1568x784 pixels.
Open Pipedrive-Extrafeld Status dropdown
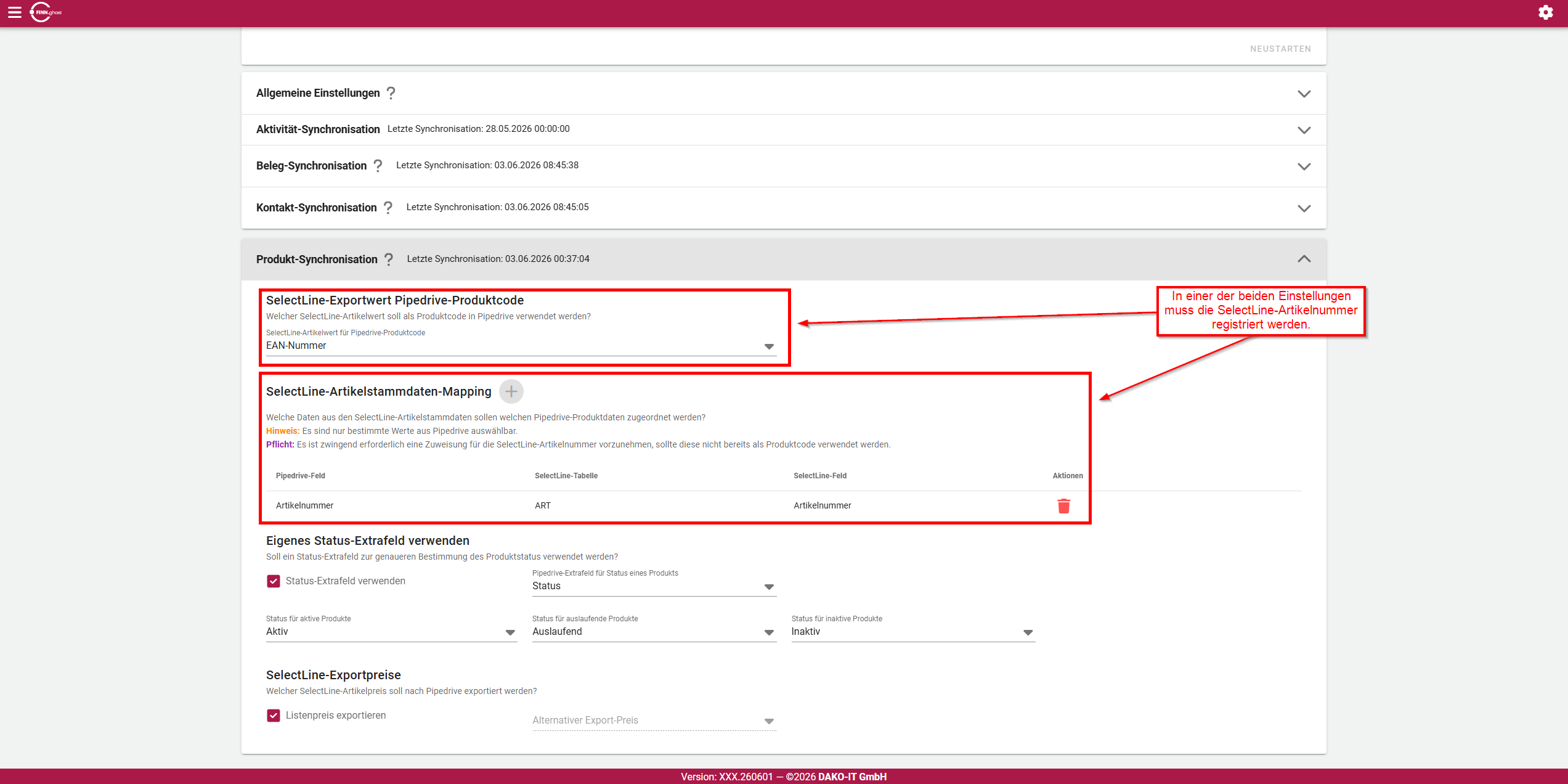(x=654, y=586)
